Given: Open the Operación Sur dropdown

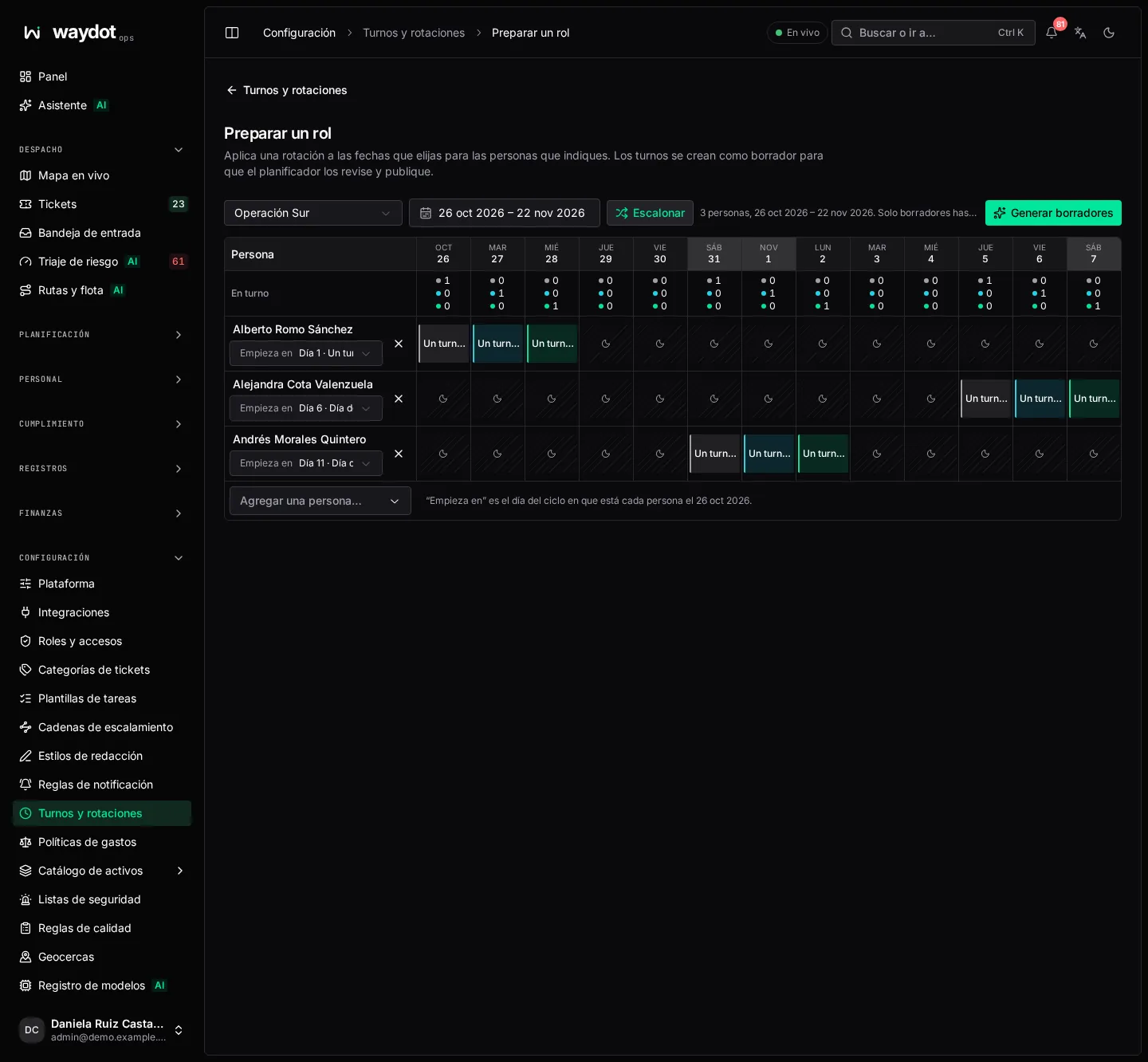Looking at the screenshot, I should (x=313, y=213).
